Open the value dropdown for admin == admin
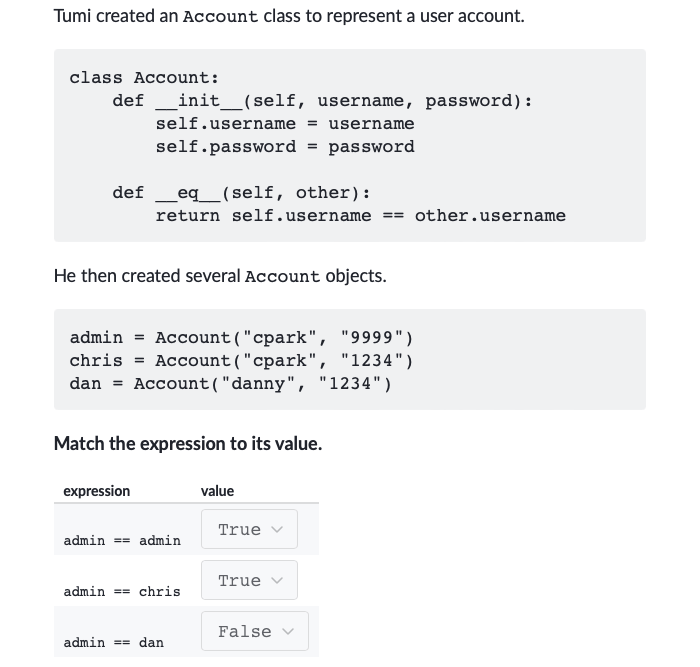Viewport: 700px width, 667px height. click(x=249, y=529)
